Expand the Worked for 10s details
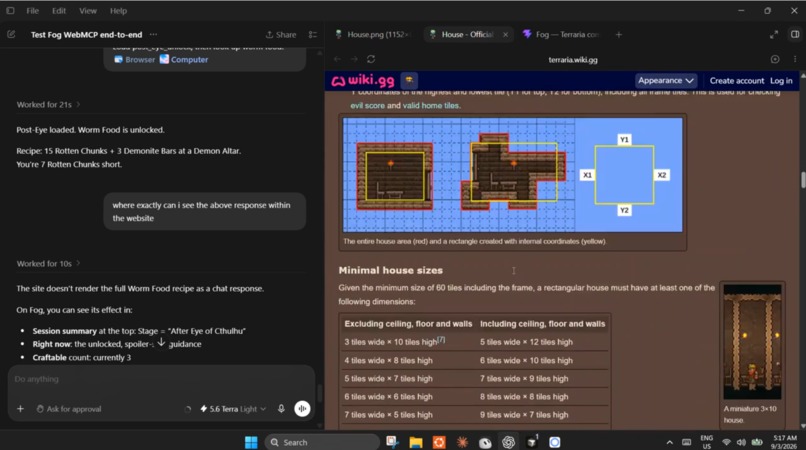 (48, 263)
